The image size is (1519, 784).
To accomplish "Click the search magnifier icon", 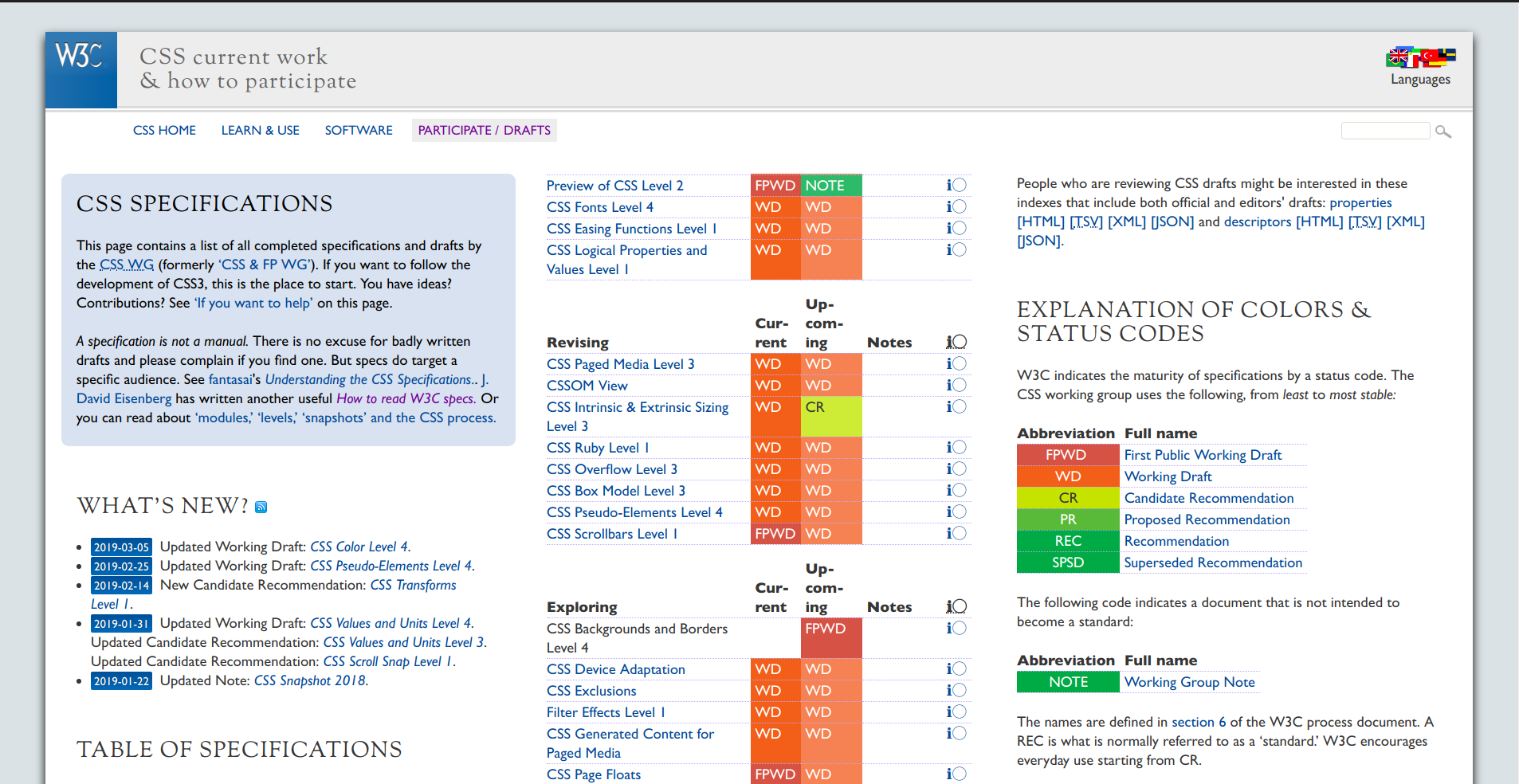I will point(1443,131).
